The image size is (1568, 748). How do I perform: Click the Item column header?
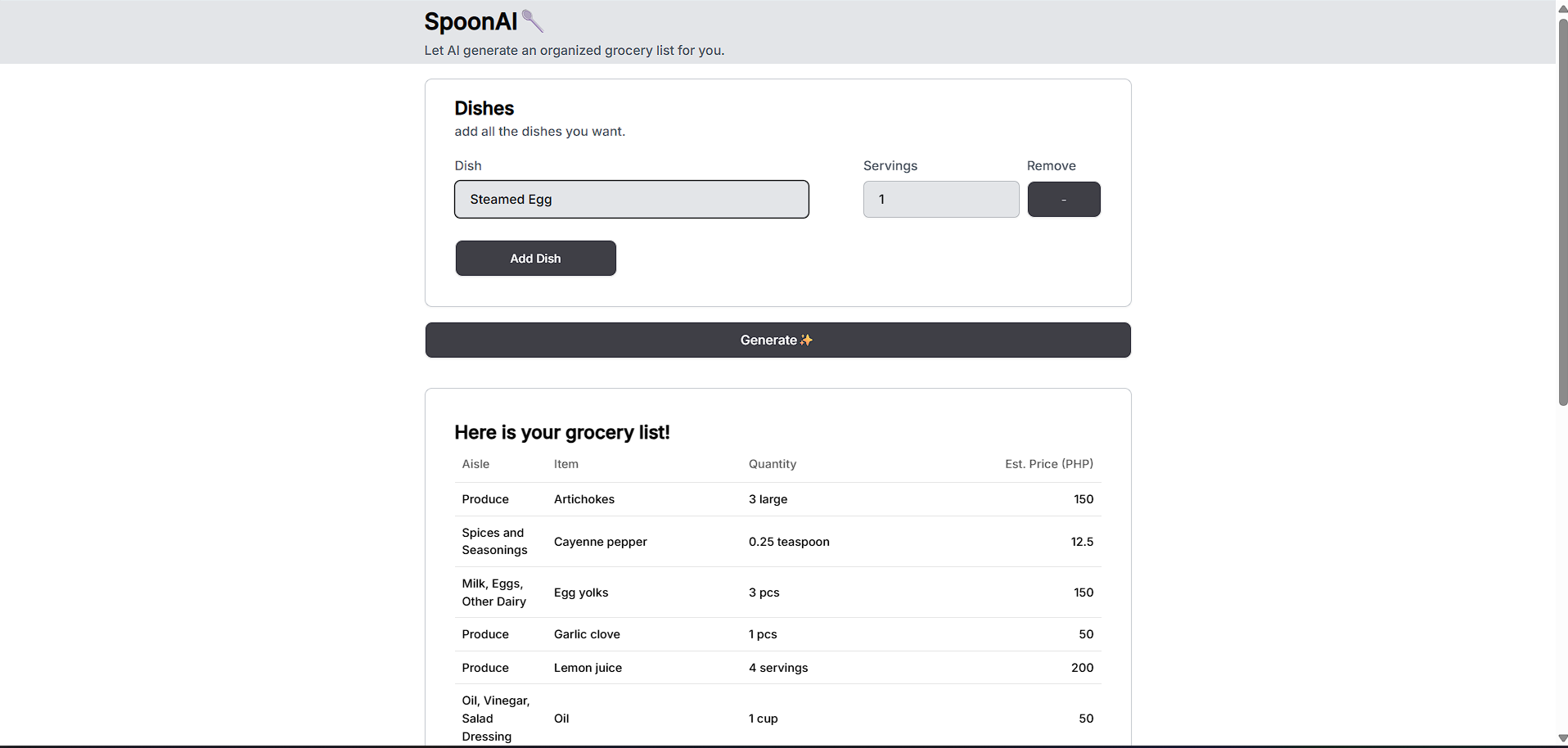566,464
